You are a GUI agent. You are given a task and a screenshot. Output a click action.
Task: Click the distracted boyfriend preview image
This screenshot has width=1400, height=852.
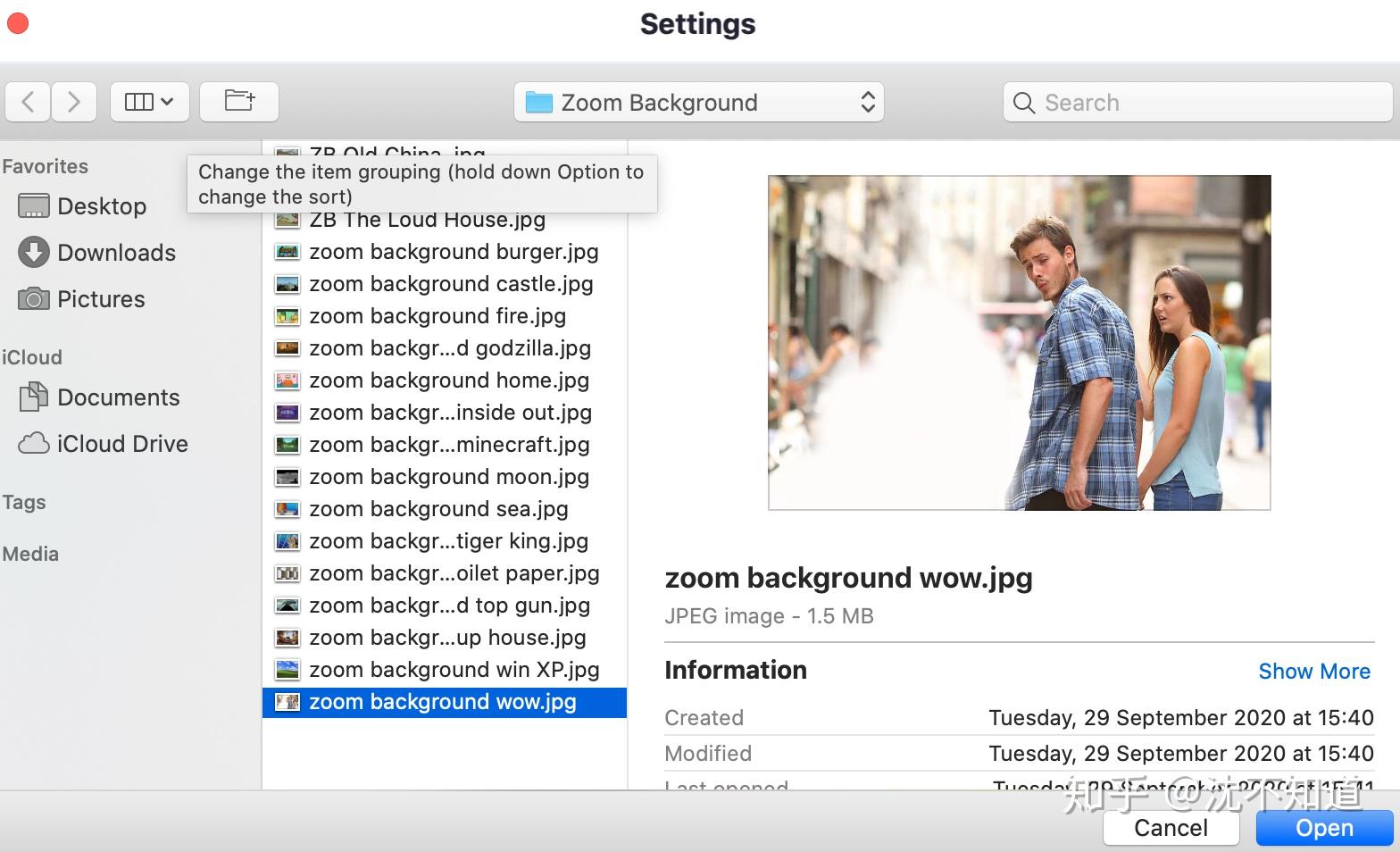(x=1020, y=343)
